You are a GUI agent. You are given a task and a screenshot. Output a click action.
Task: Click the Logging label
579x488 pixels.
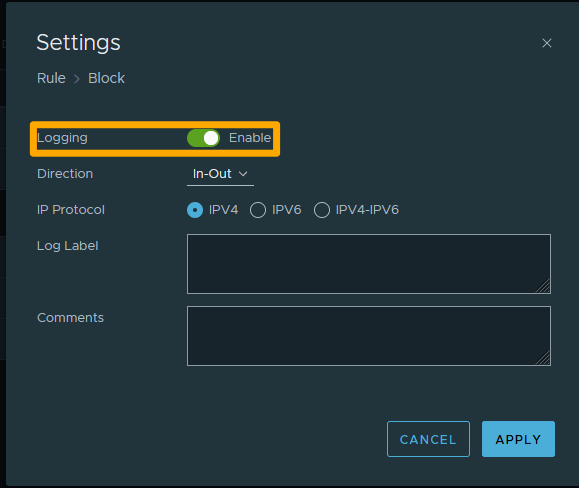(x=62, y=138)
